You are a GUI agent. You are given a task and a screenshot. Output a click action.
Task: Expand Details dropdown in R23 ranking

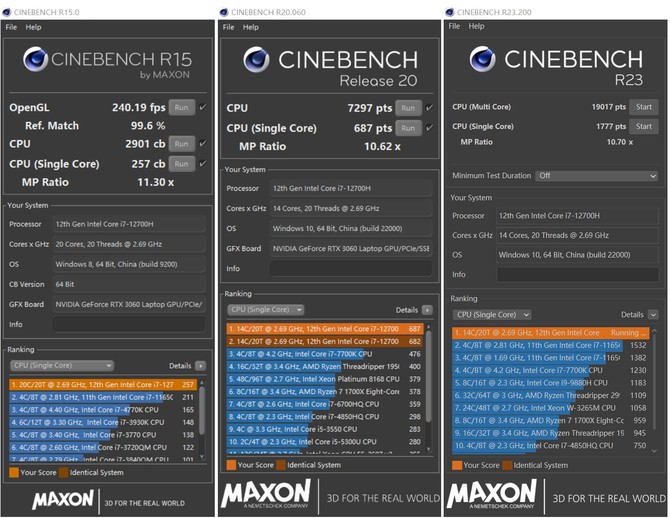coord(653,315)
